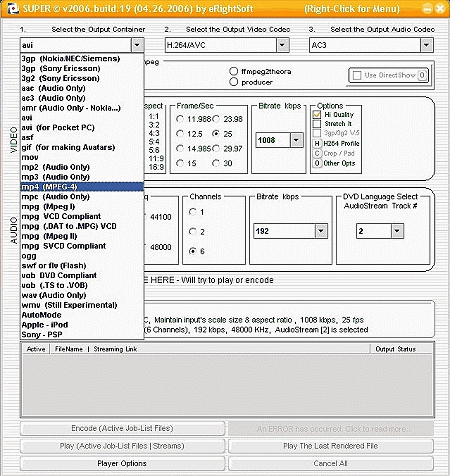The width and height of the screenshot is (450, 476).
Task: Select 12.5 frames per second
Action: coord(180,134)
